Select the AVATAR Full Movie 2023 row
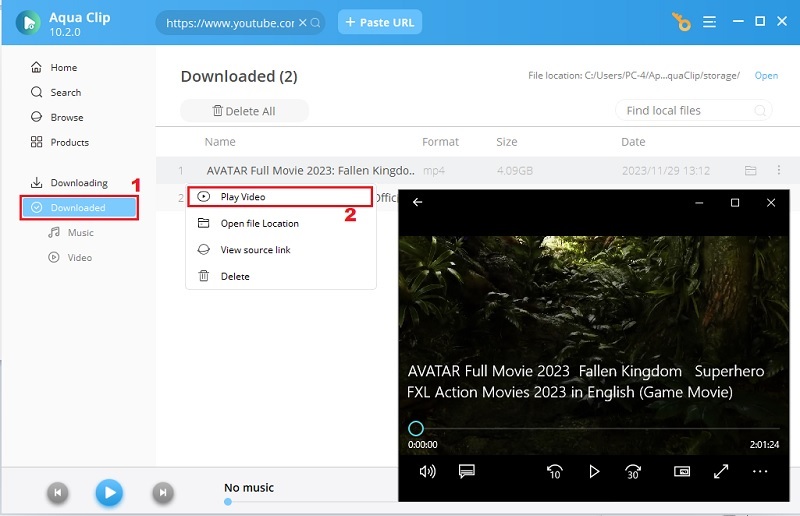The height and width of the screenshot is (516, 800). click(x=478, y=170)
